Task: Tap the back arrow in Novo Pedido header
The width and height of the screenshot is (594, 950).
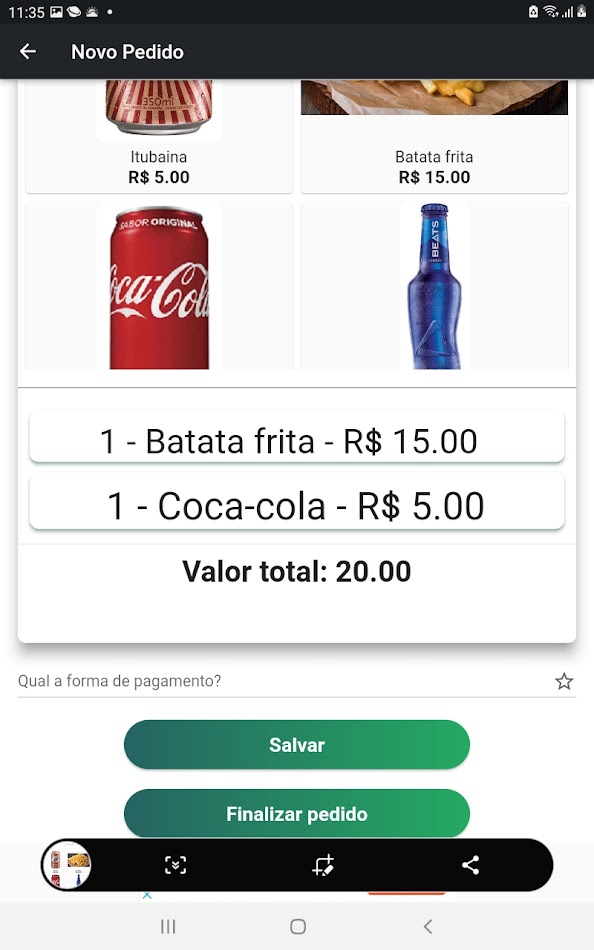Action: (29, 51)
